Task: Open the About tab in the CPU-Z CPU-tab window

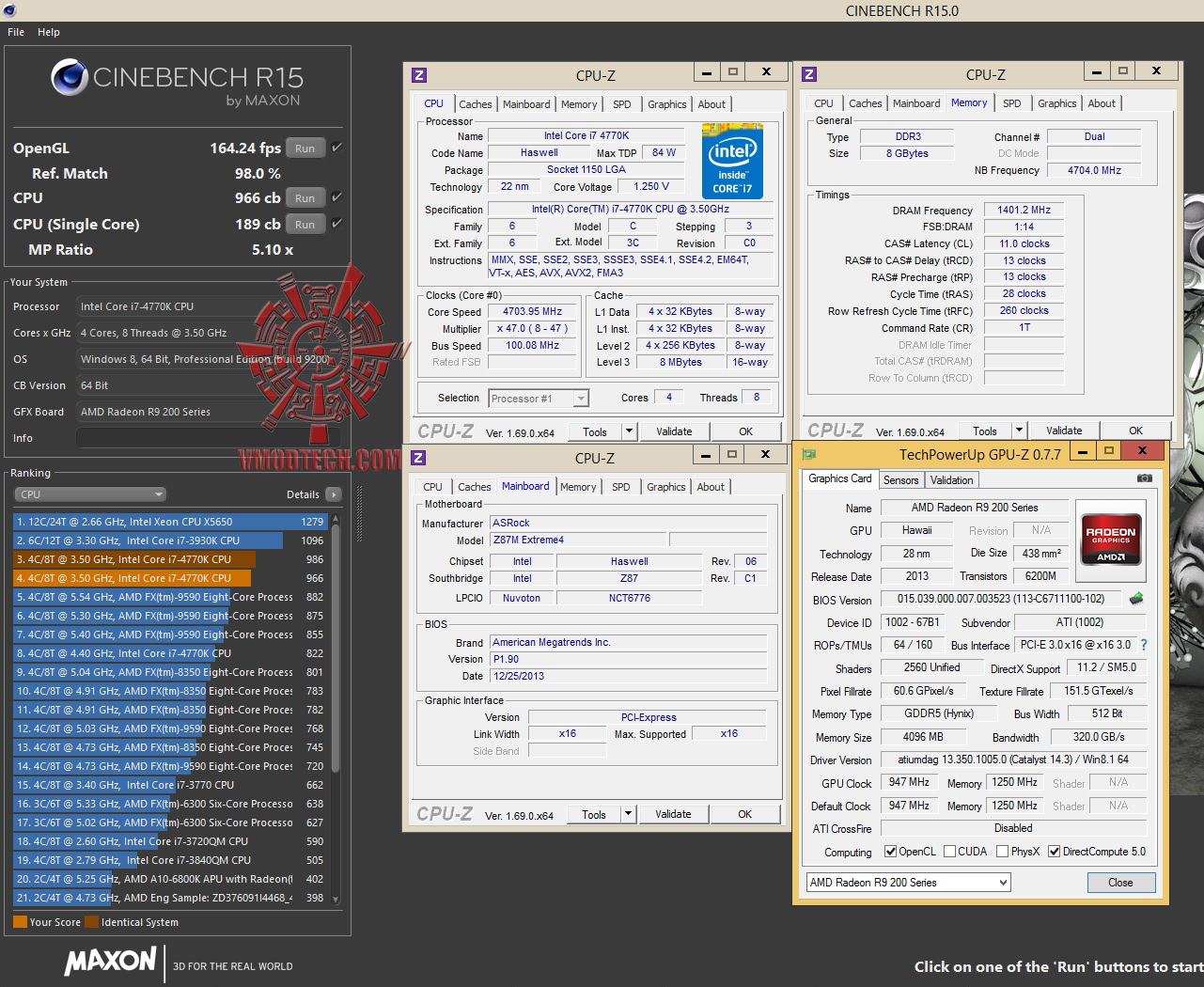Action: coord(711,104)
